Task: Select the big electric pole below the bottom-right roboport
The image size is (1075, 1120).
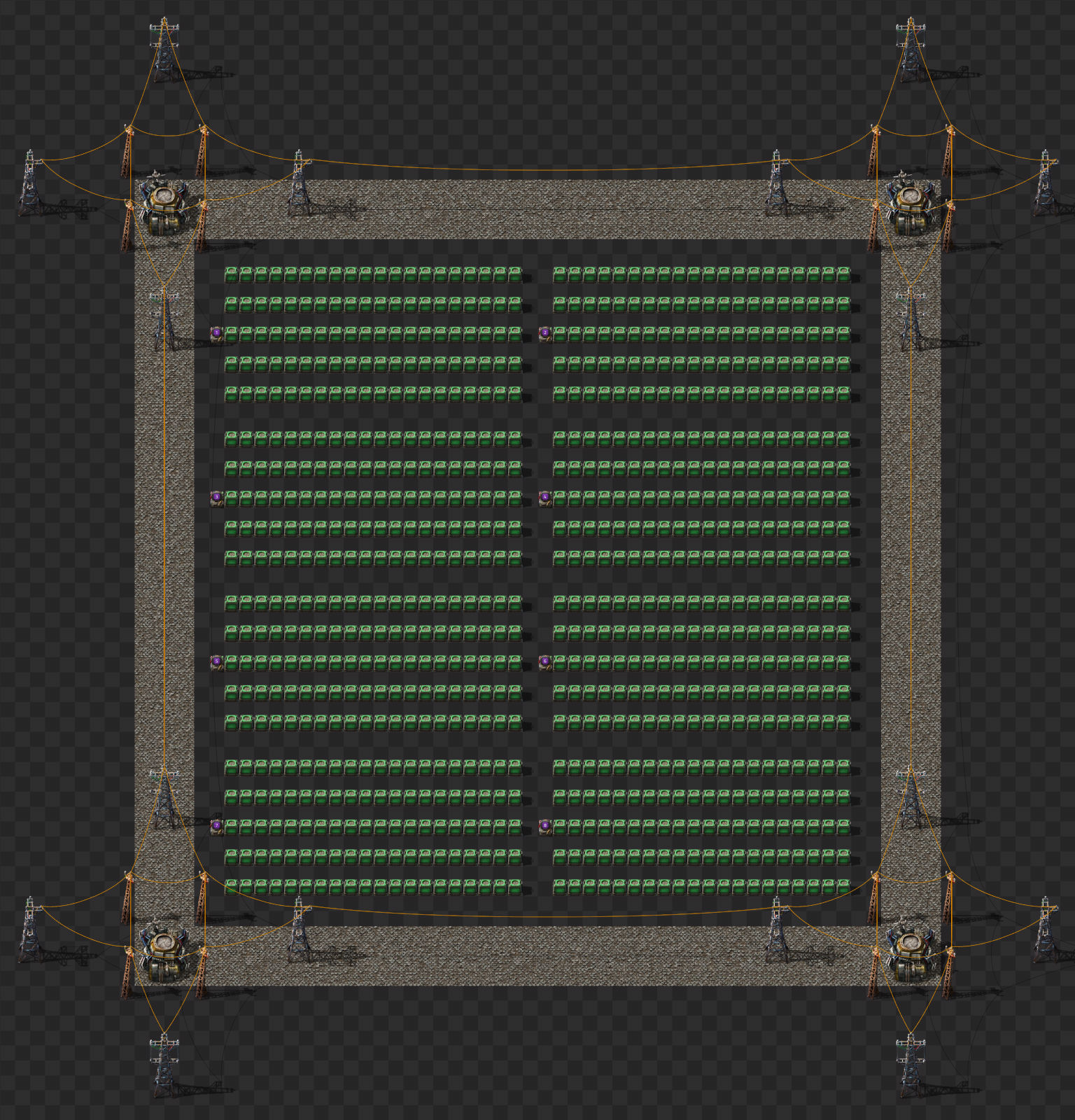Action: pyautogui.click(x=911, y=1065)
